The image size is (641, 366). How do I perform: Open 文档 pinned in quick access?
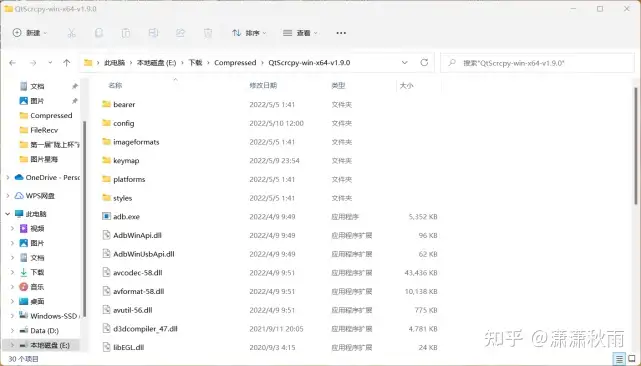(37, 86)
